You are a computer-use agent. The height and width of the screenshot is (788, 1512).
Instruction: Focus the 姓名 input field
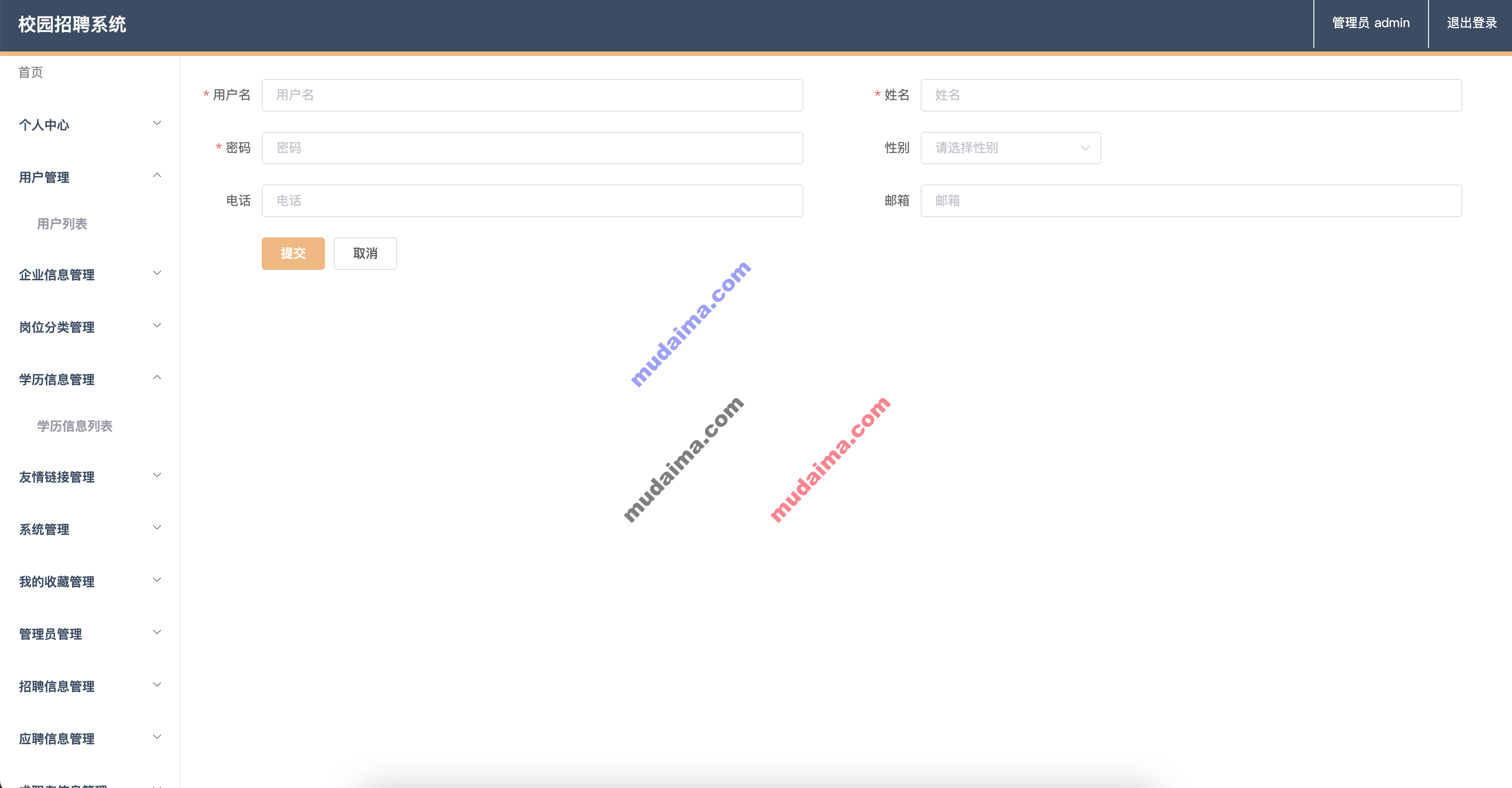pyautogui.click(x=1191, y=95)
